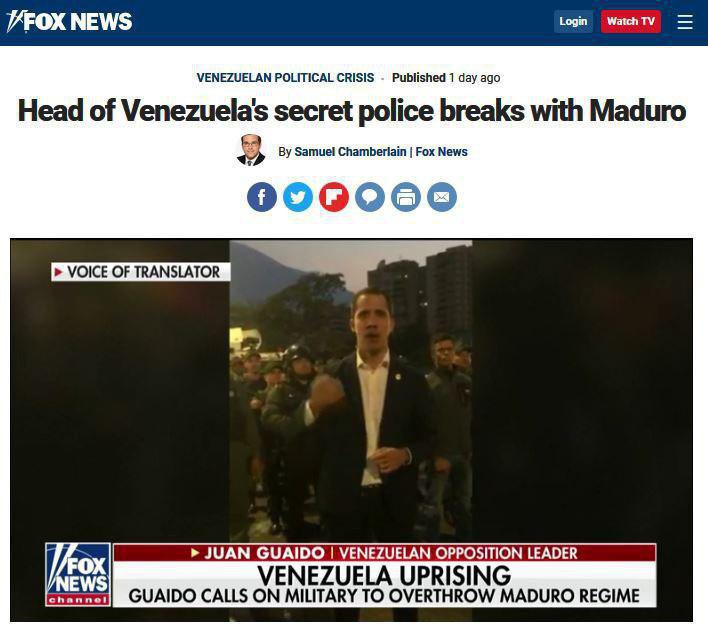
Task: Share article on Facebook icon
Action: (x=262, y=197)
